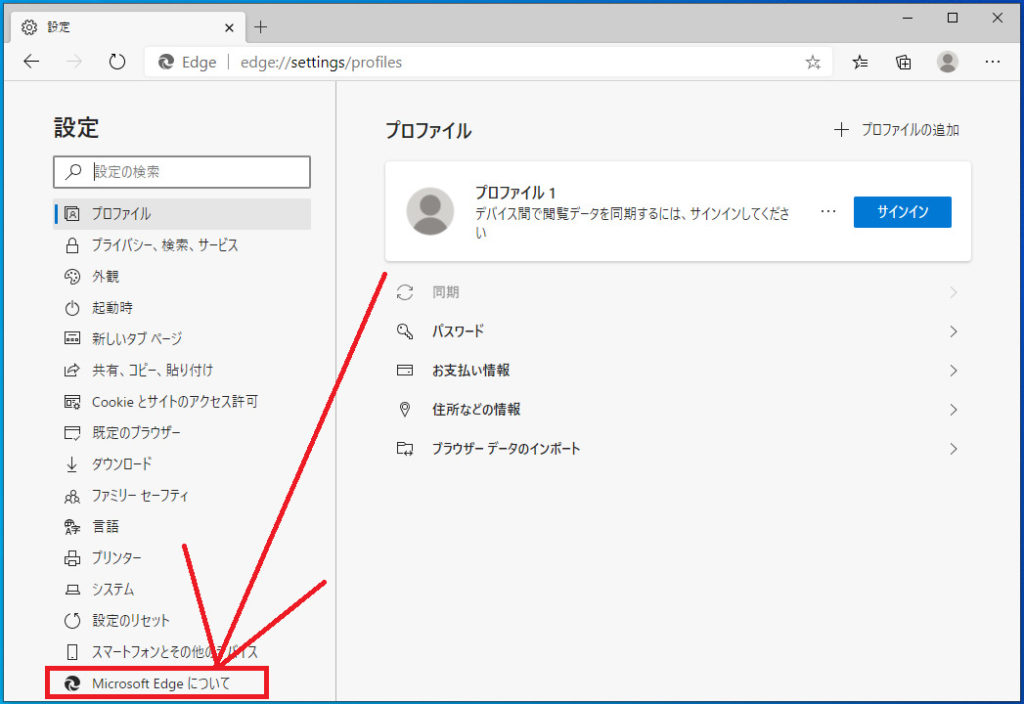Click the サインイン button
Viewport: 1024px width, 704px height.
click(902, 212)
